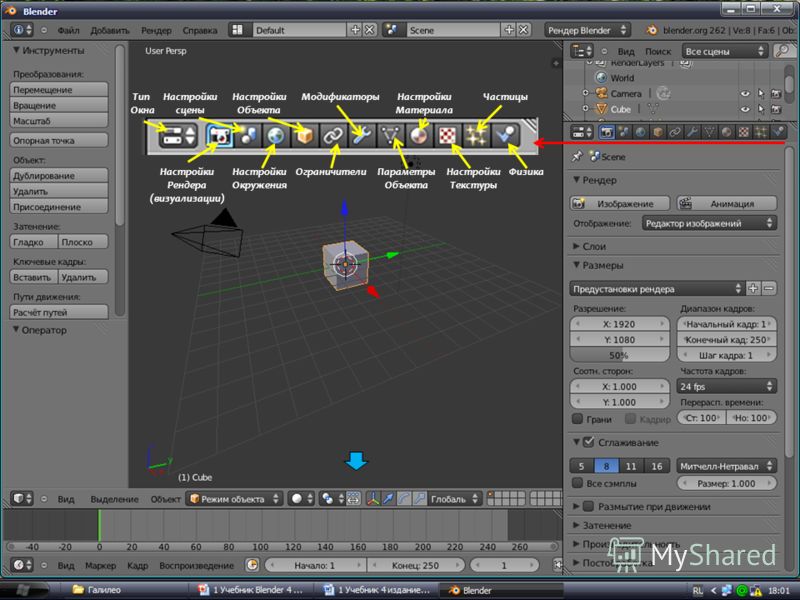Open the Файл menu
The image size is (800, 600).
coord(68,30)
